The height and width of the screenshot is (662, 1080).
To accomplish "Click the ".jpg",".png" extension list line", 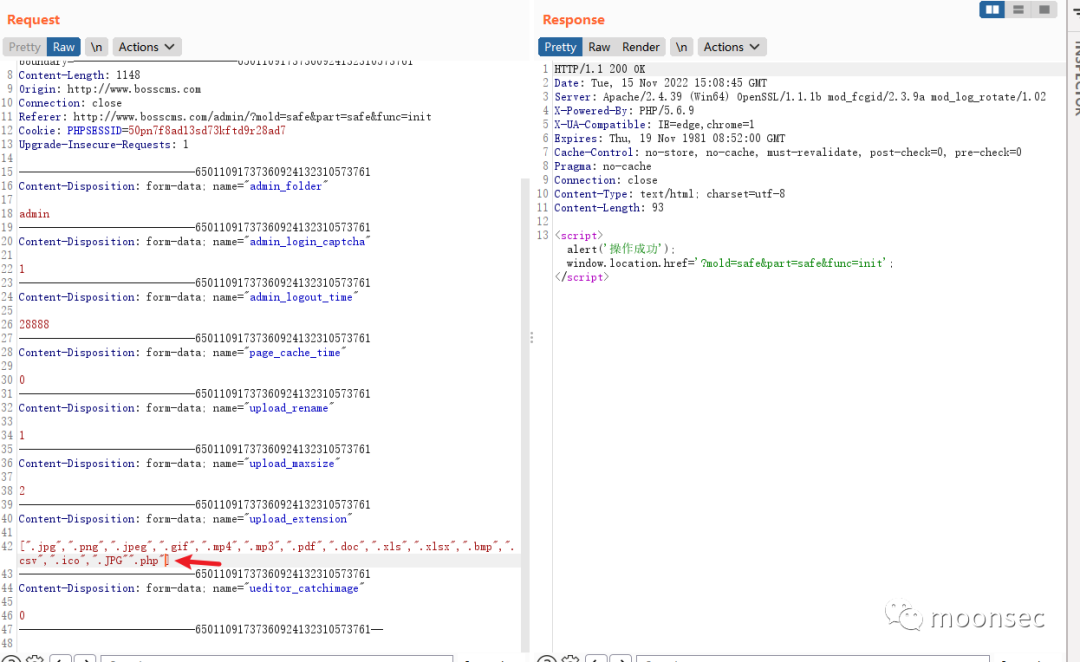I will (267, 546).
